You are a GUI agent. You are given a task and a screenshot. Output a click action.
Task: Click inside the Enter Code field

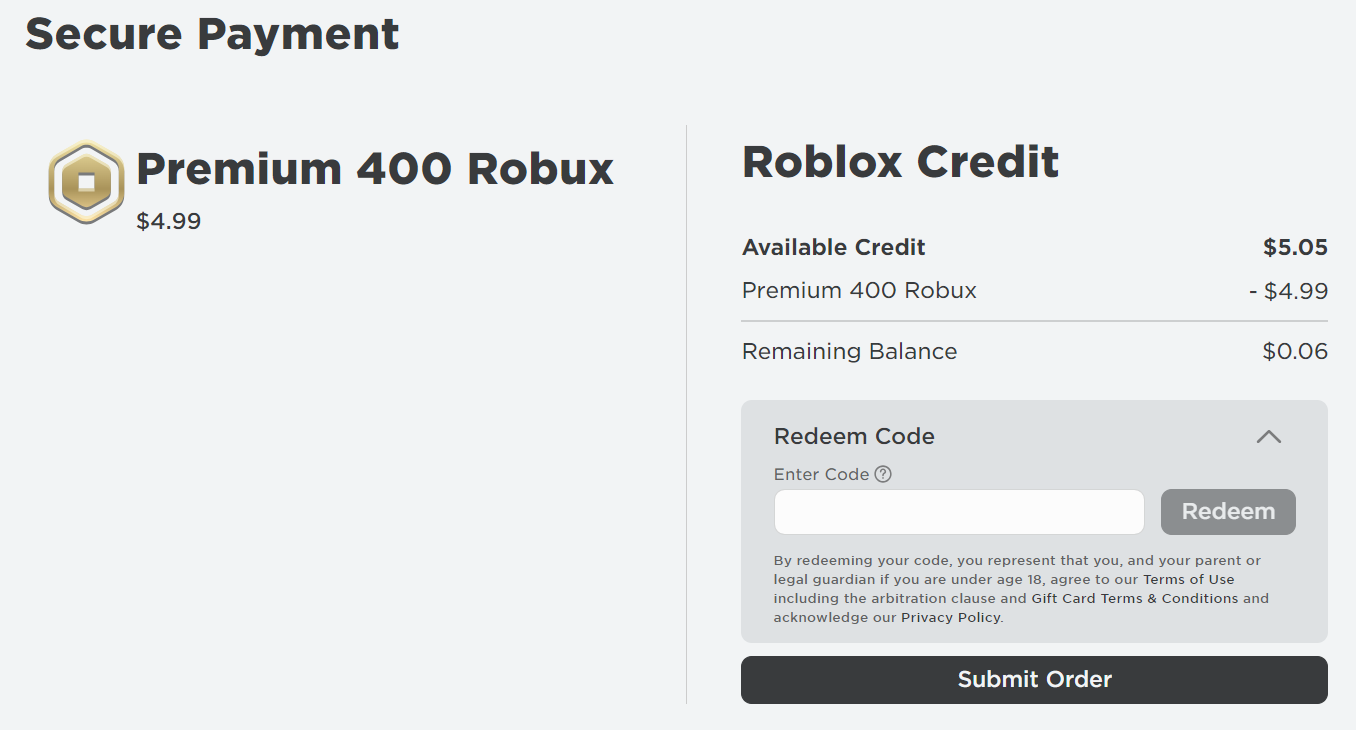(x=958, y=511)
